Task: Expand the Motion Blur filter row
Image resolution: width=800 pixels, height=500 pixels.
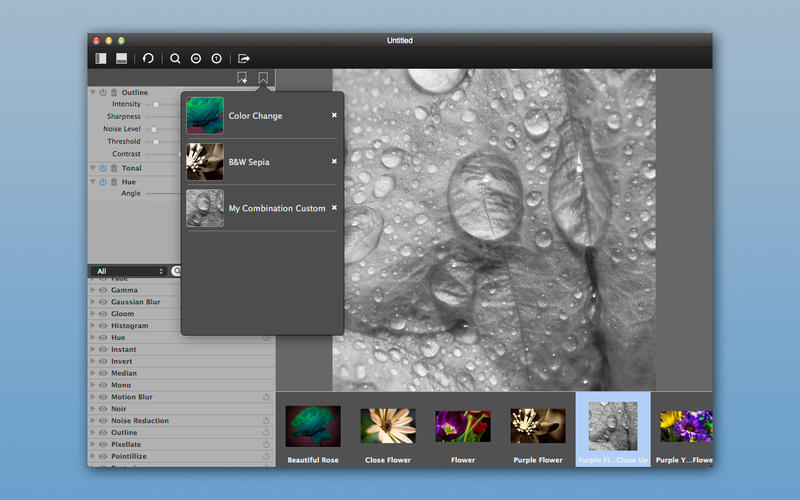Action: (93, 397)
